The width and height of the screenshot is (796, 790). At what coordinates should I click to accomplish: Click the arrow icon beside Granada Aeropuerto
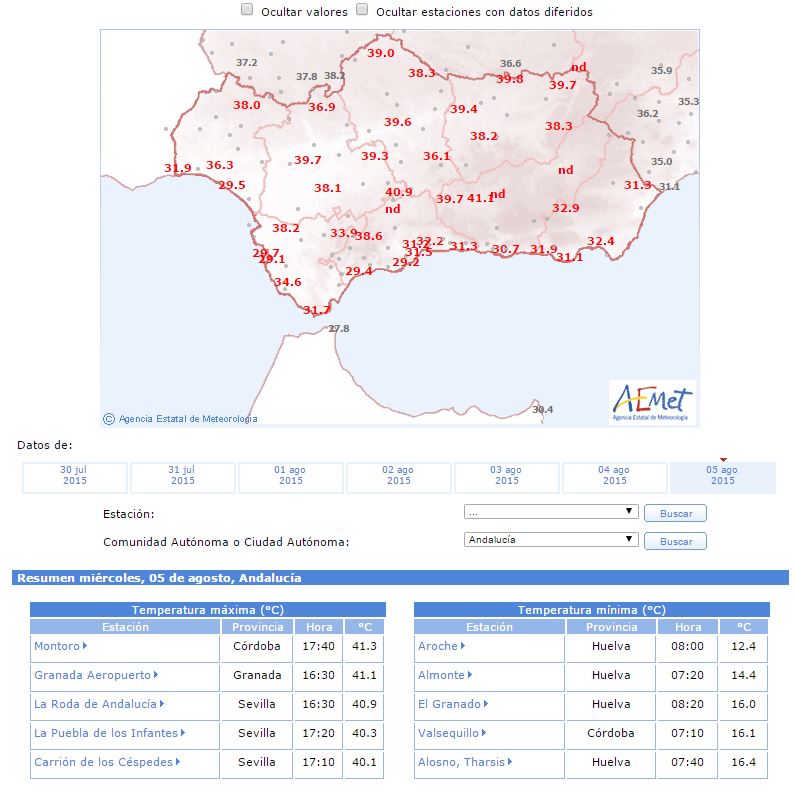[156, 676]
